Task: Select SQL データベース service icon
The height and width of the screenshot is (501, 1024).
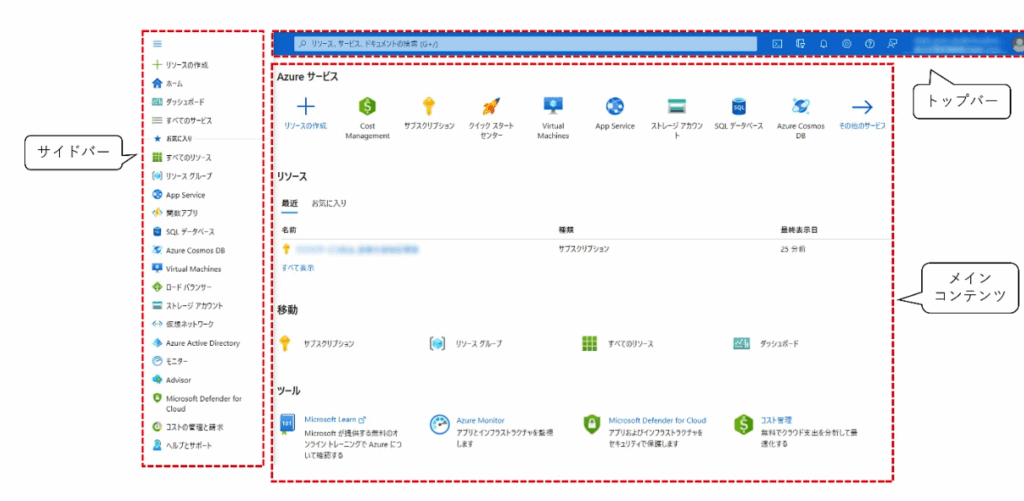Action: (x=739, y=107)
